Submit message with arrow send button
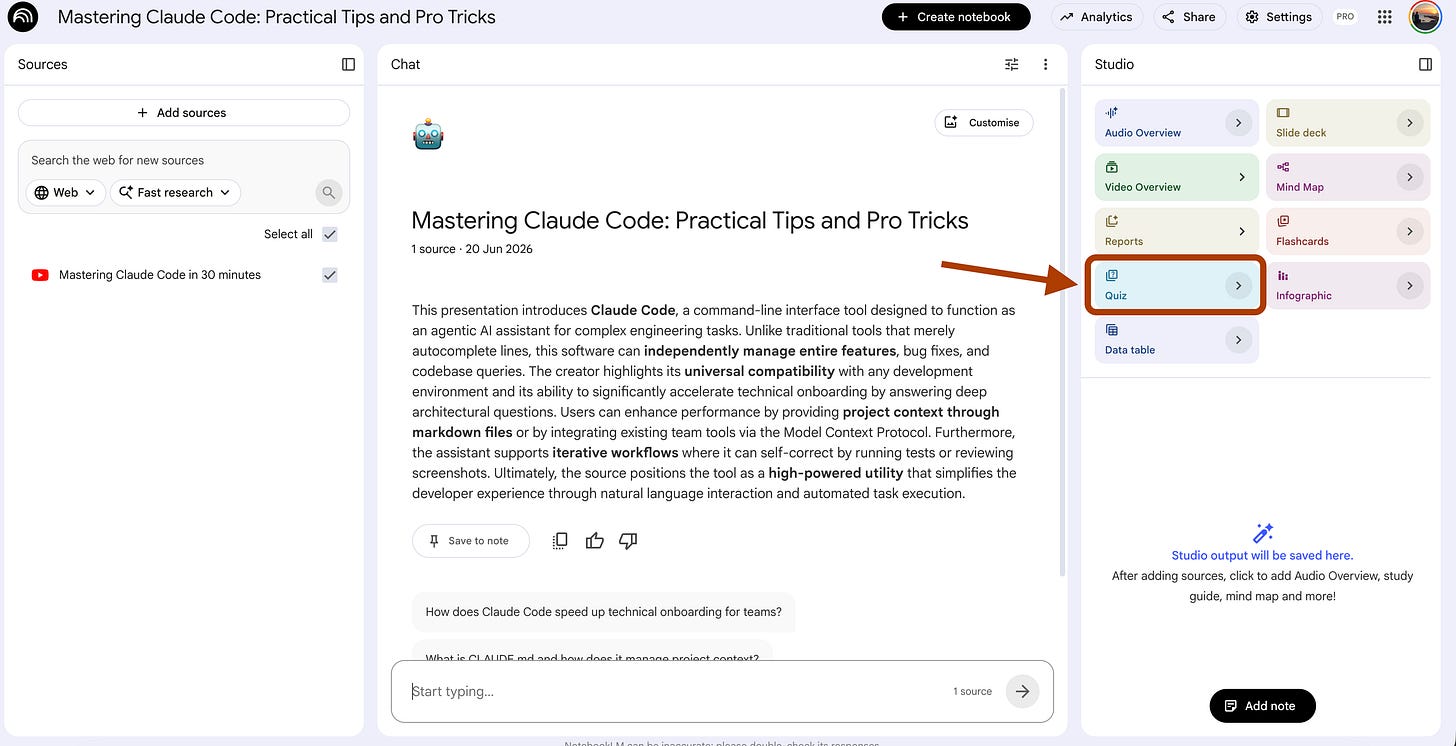 pos(1022,691)
